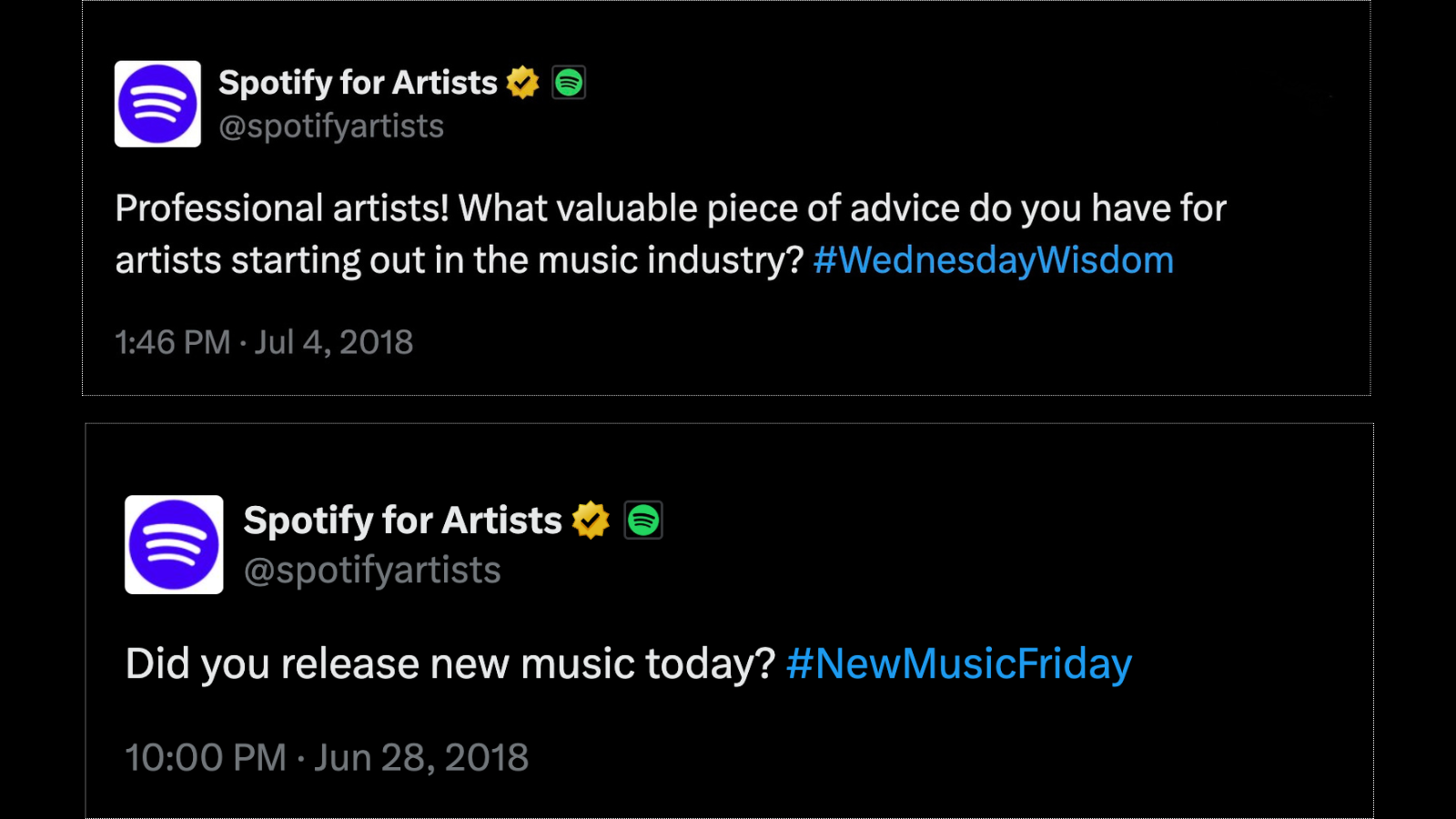The height and width of the screenshot is (819, 1456).
Task: Click the Spotify for Artists name in the top tweet
Action: pyautogui.click(x=358, y=83)
